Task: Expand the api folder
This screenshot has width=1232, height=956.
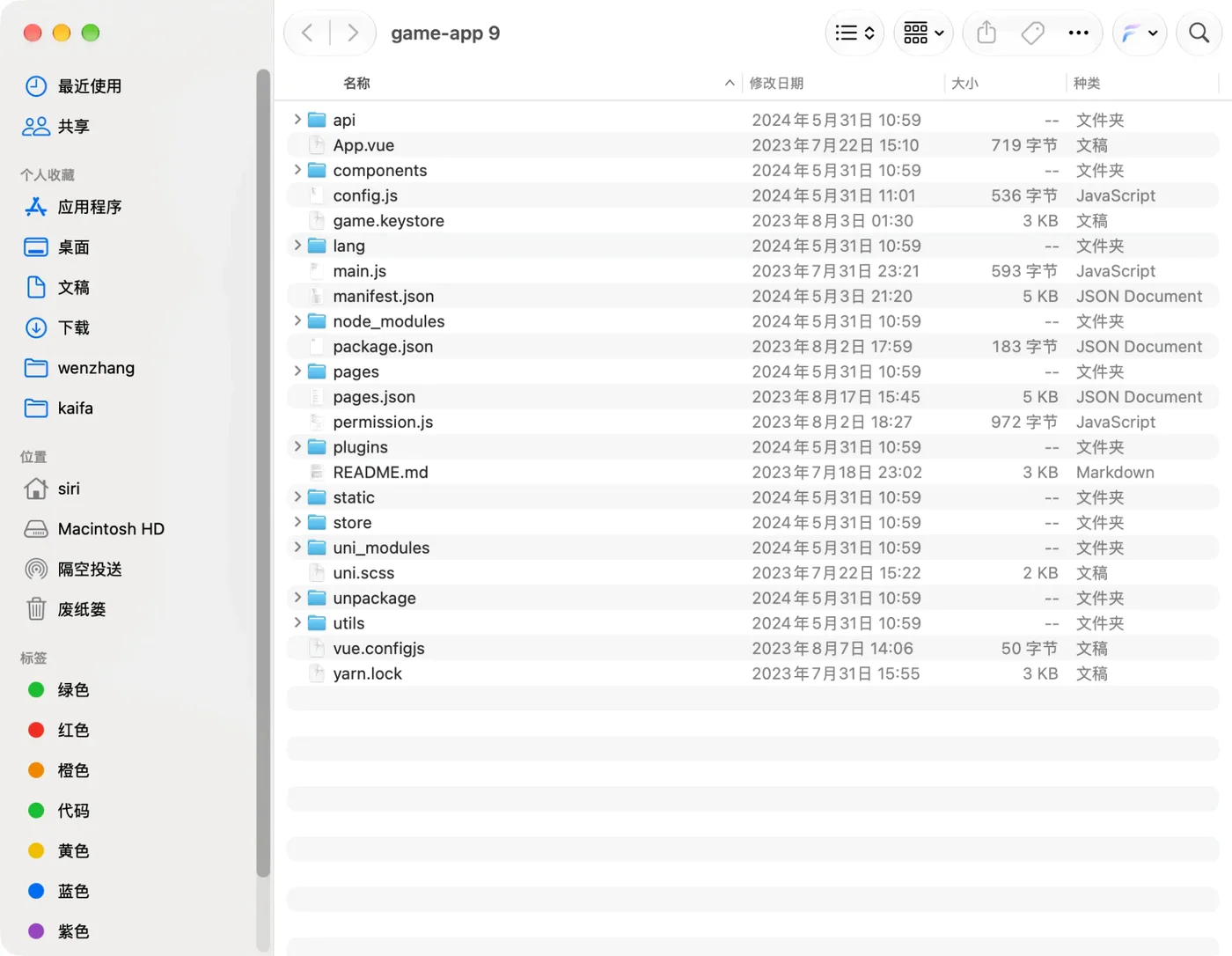Action: point(297,120)
